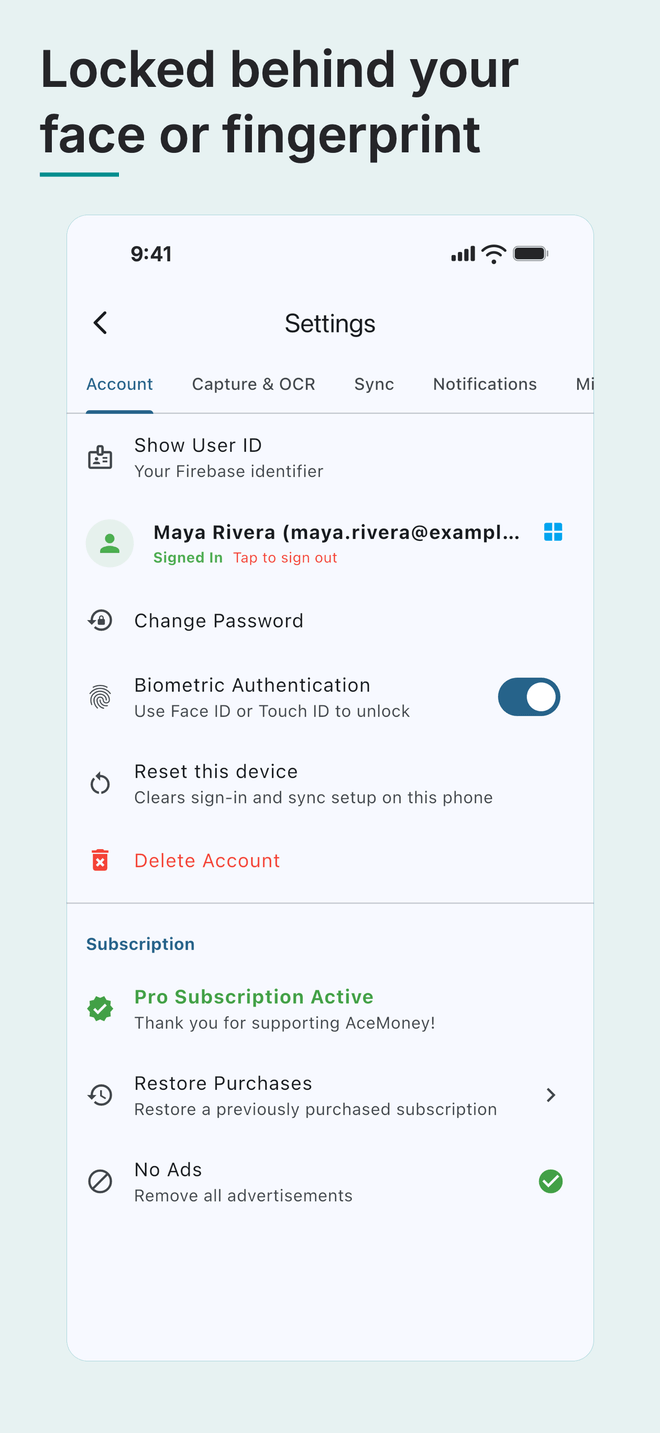The image size is (660, 1433).
Task: Tap Tap to sign out link
Action: click(x=285, y=558)
